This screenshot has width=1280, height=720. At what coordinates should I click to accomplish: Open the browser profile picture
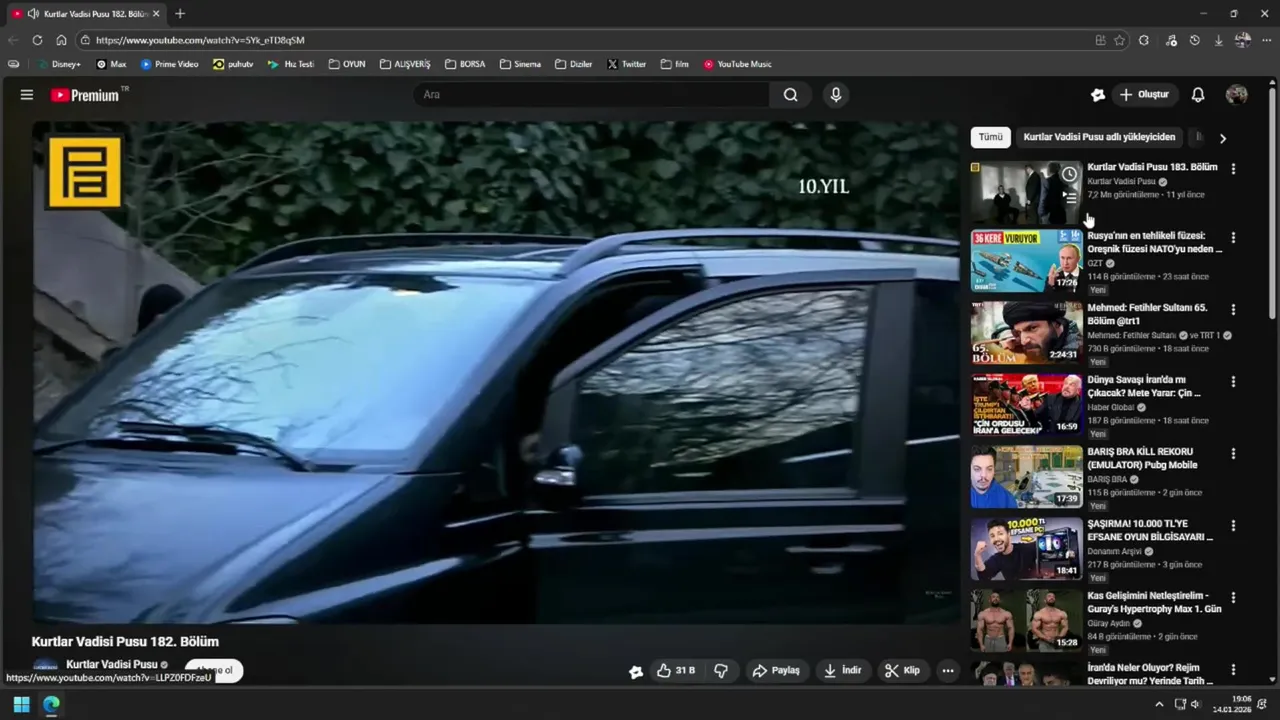pyautogui.click(x=1243, y=40)
